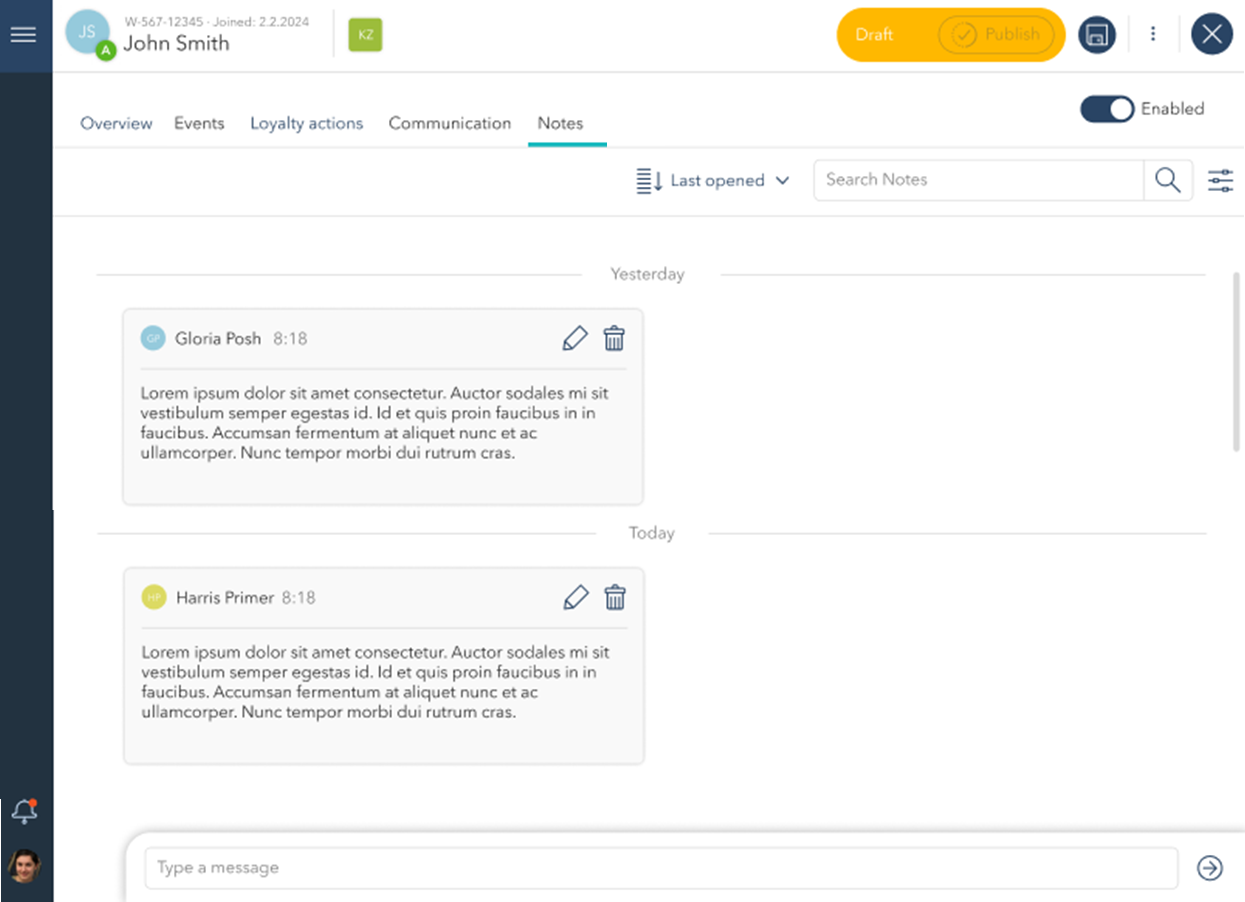The width and height of the screenshot is (1245, 902).
Task: Close the John Smith profile
Action: 1212,35
